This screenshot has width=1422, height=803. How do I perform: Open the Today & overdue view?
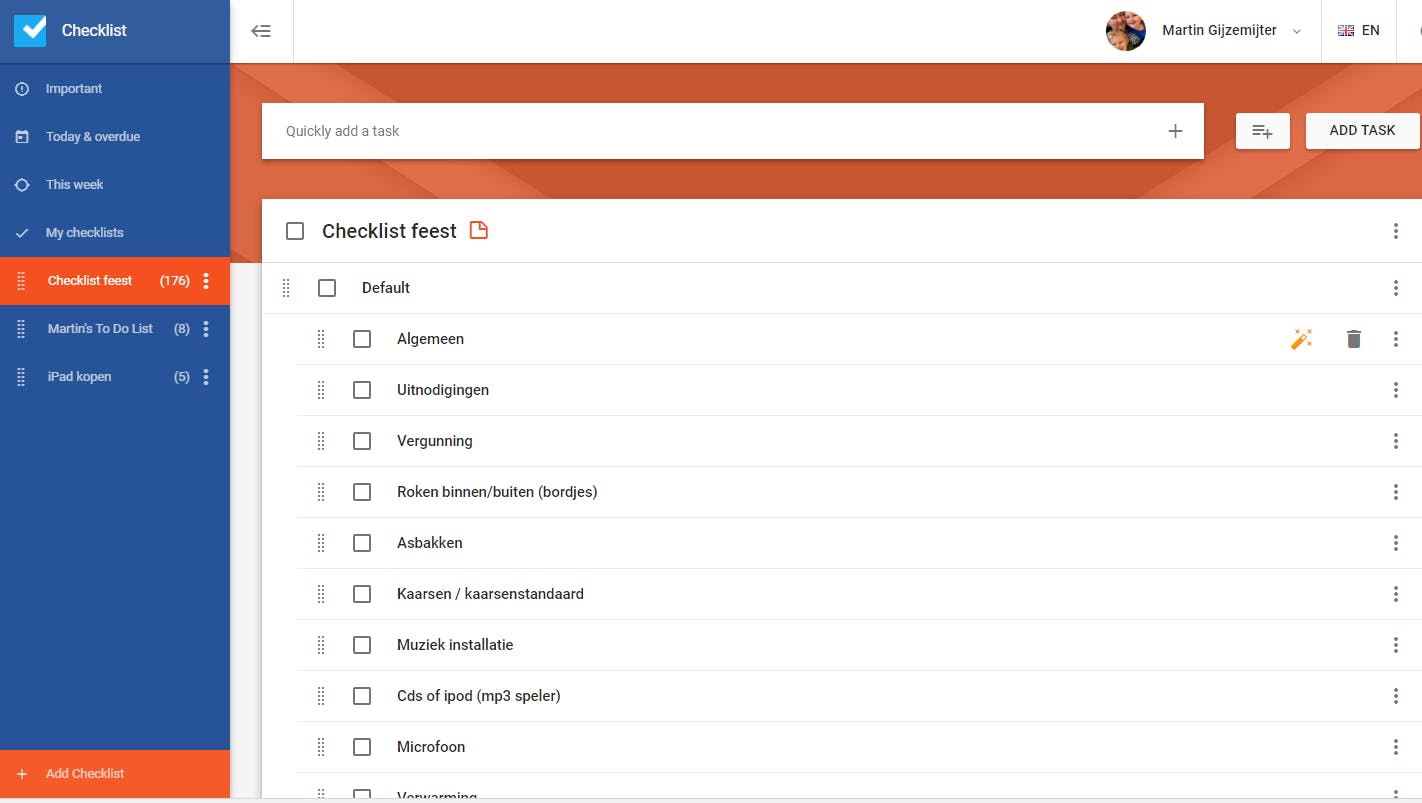115,137
